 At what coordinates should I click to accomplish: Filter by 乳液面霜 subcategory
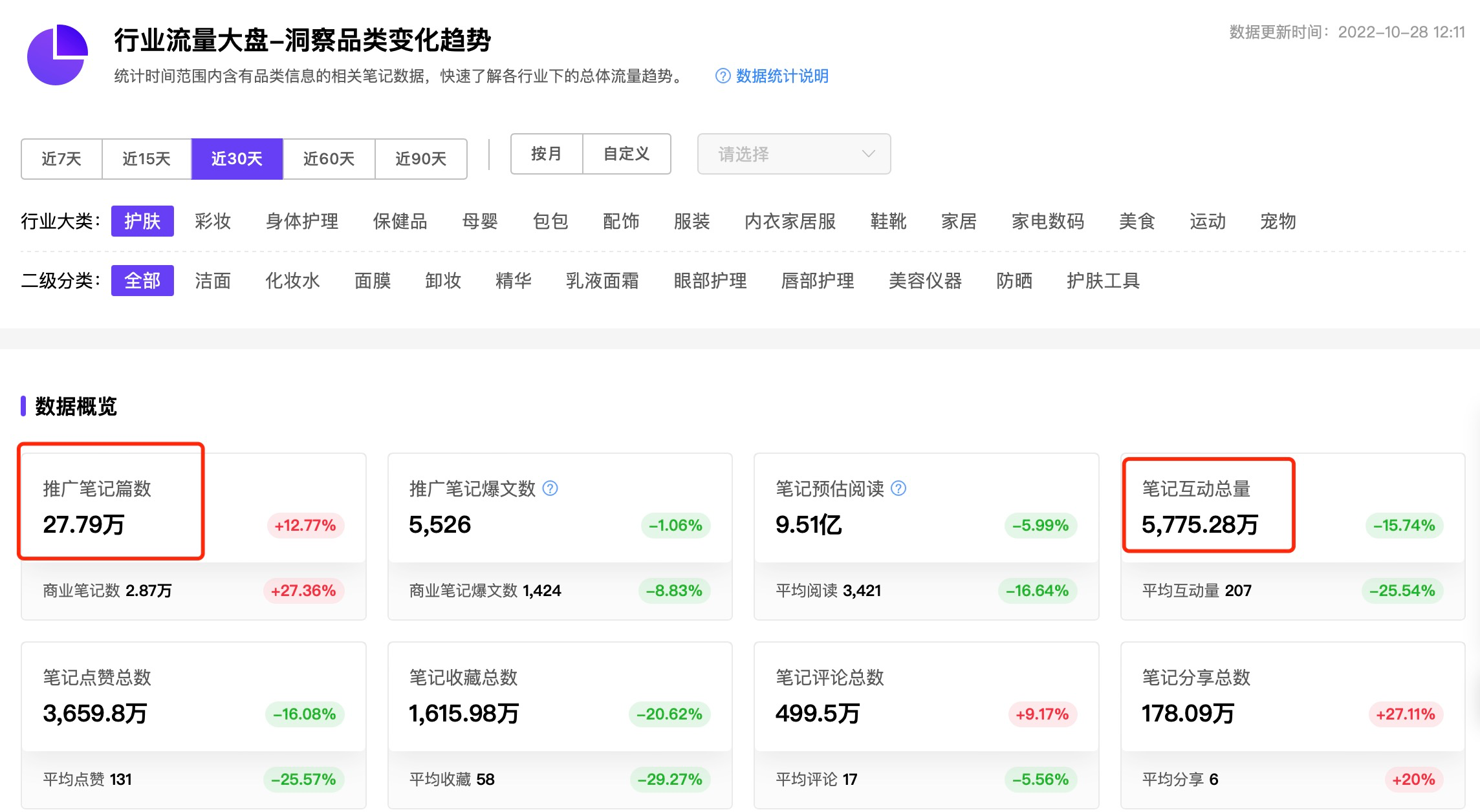602,281
